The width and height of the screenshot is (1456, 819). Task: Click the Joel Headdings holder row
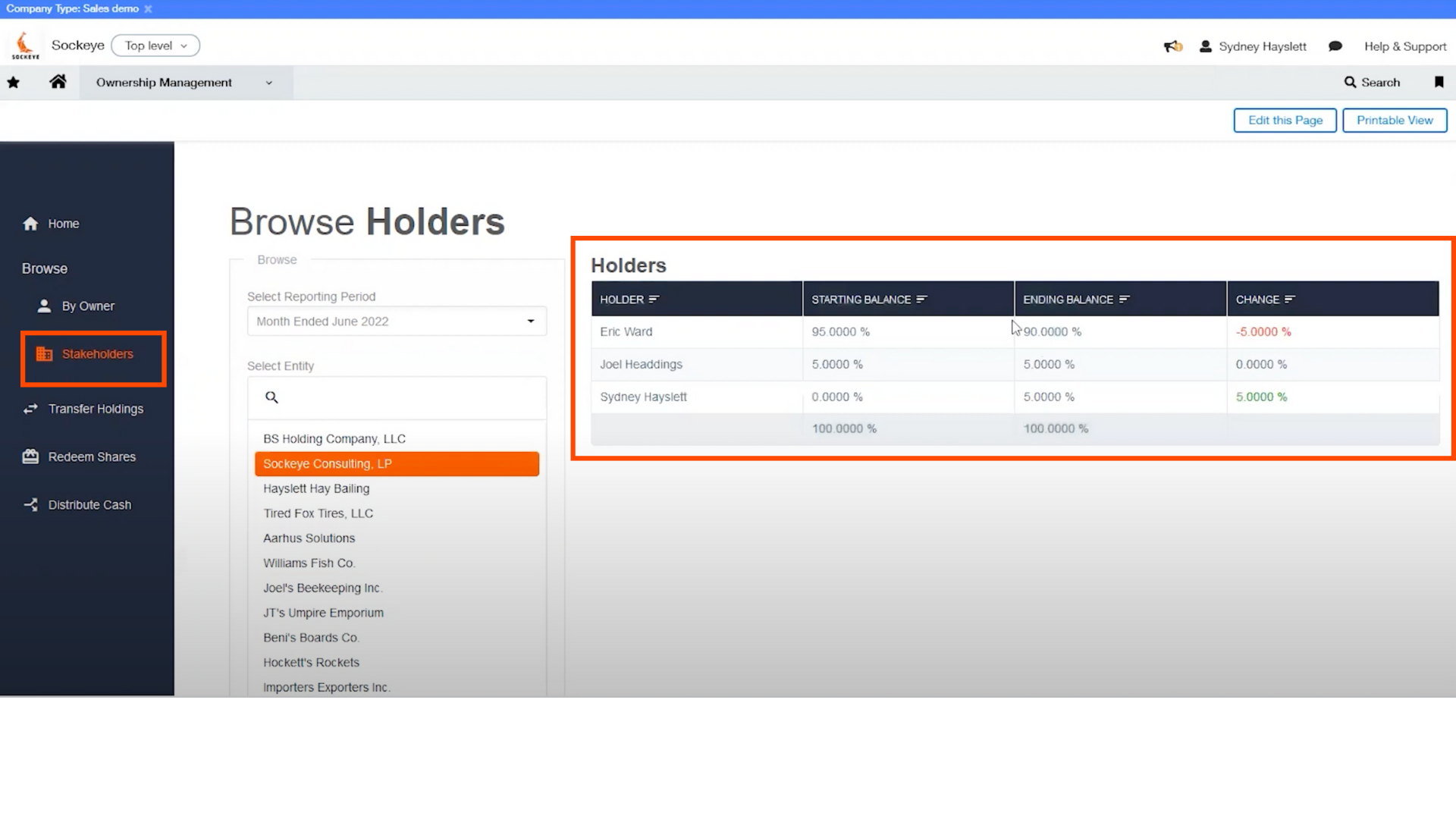[x=1015, y=365]
